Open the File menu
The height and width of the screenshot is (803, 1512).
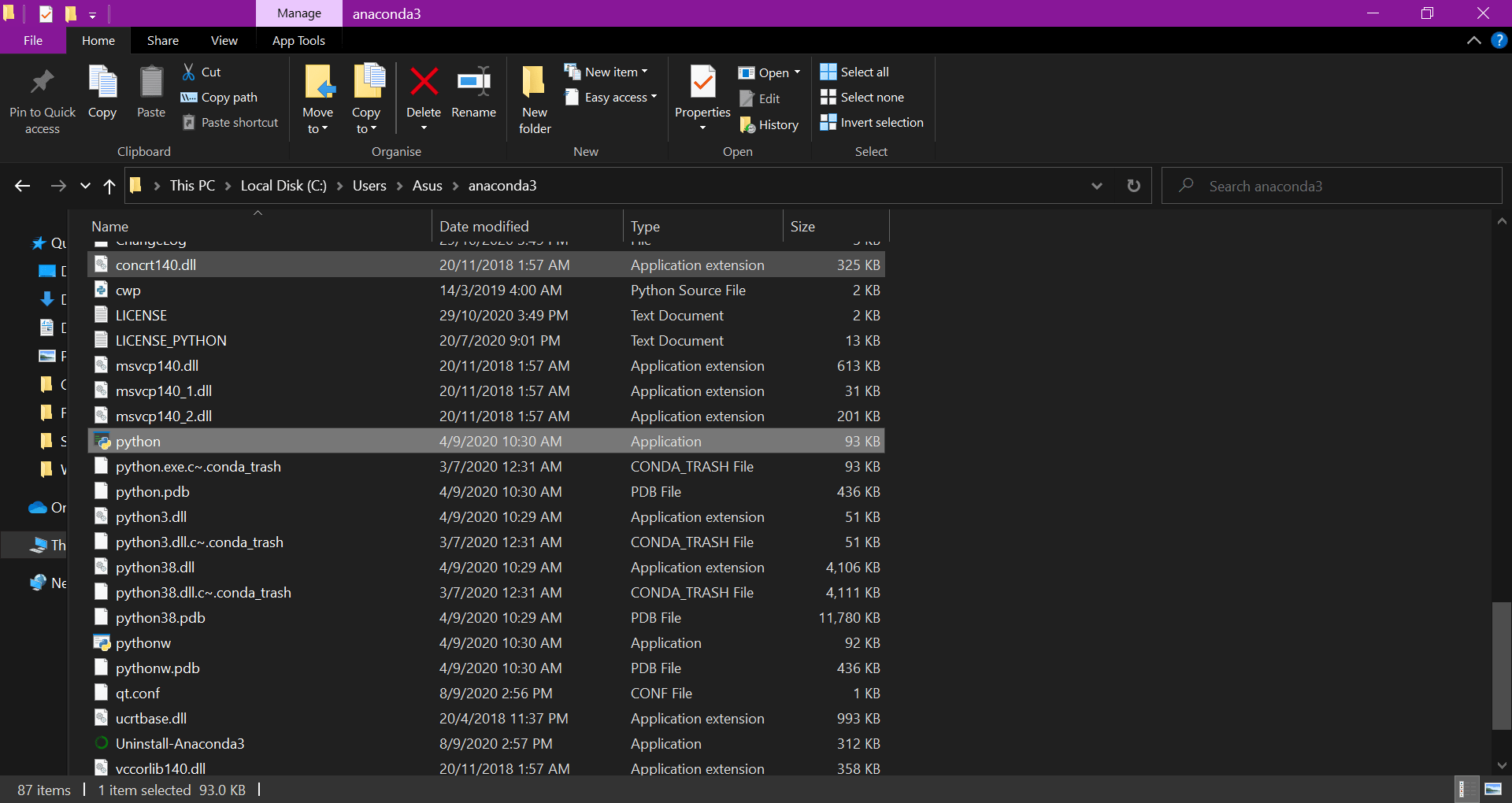[x=33, y=40]
